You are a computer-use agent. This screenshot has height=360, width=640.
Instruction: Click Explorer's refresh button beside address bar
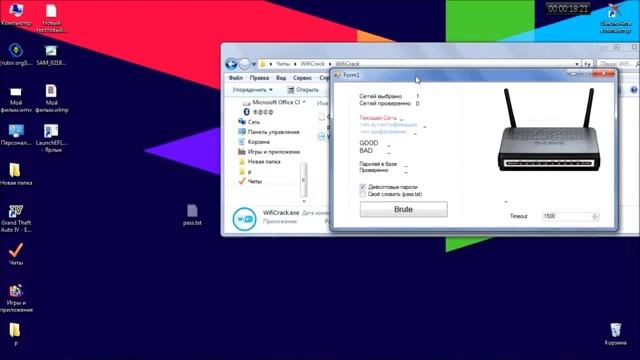point(587,64)
